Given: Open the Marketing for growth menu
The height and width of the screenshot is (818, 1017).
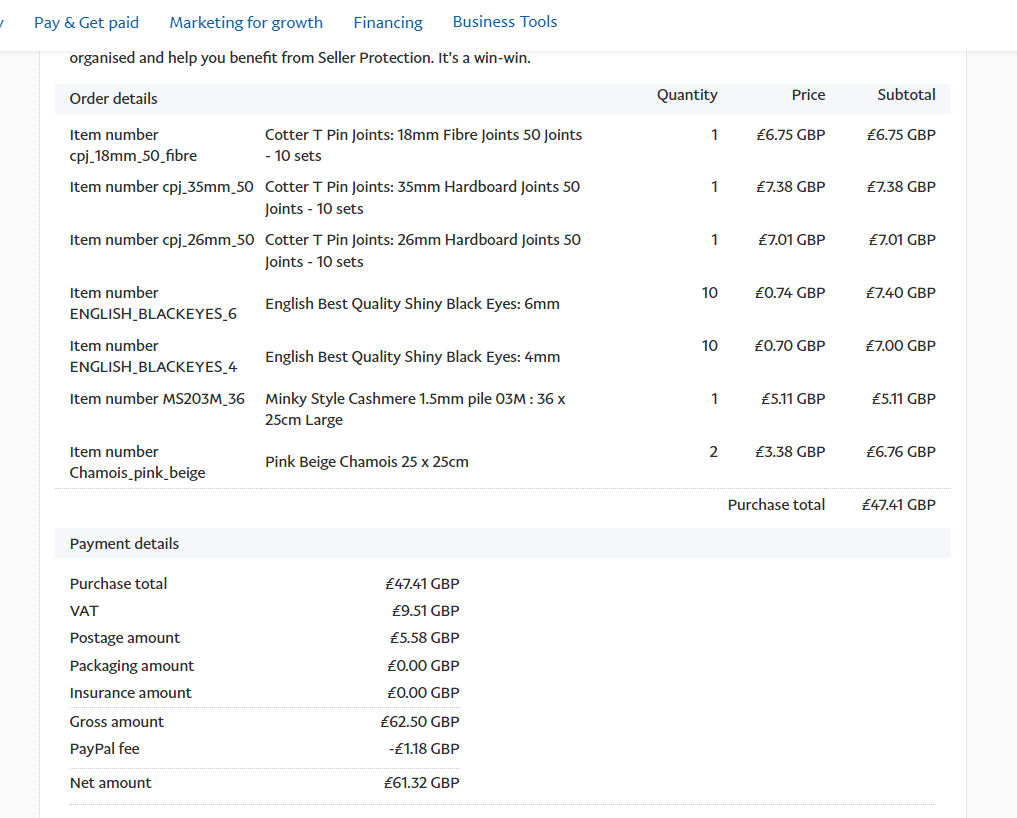Looking at the screenshot, I should pyautogui.click(x=246, y=22).
